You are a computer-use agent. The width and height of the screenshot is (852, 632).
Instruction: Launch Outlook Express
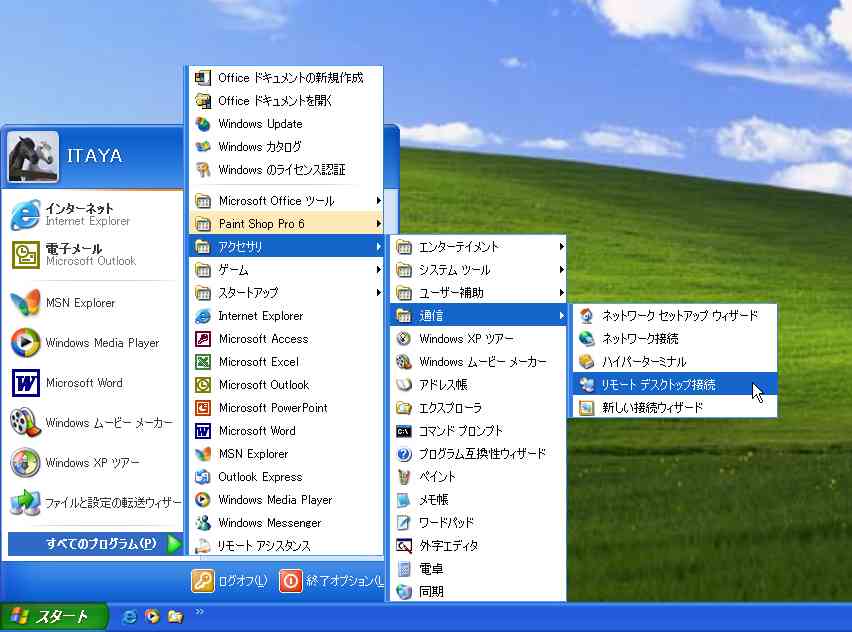pyautogui.click(x=286, y=477)
